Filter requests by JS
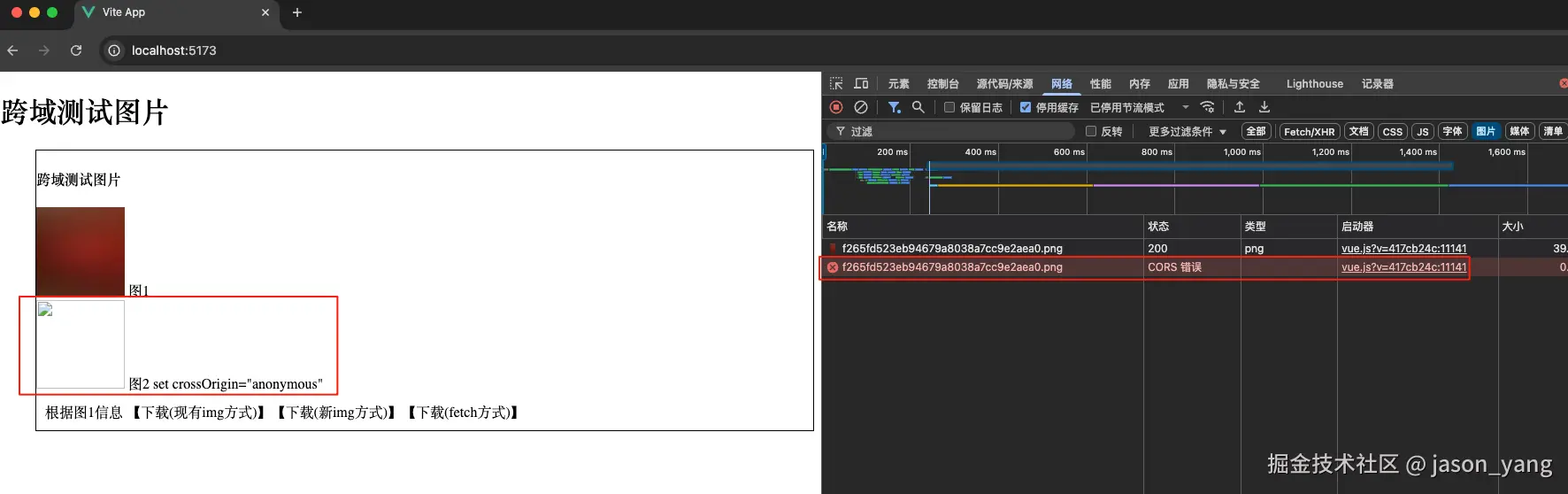The width and height of the screenshot is (1568, 494). (x=1423, y=131)
